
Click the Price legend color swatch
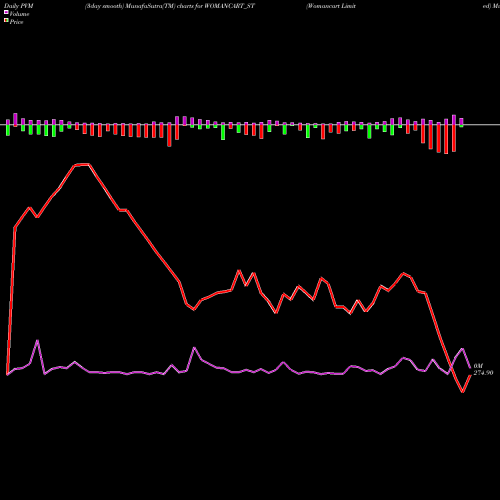point(6,21)
